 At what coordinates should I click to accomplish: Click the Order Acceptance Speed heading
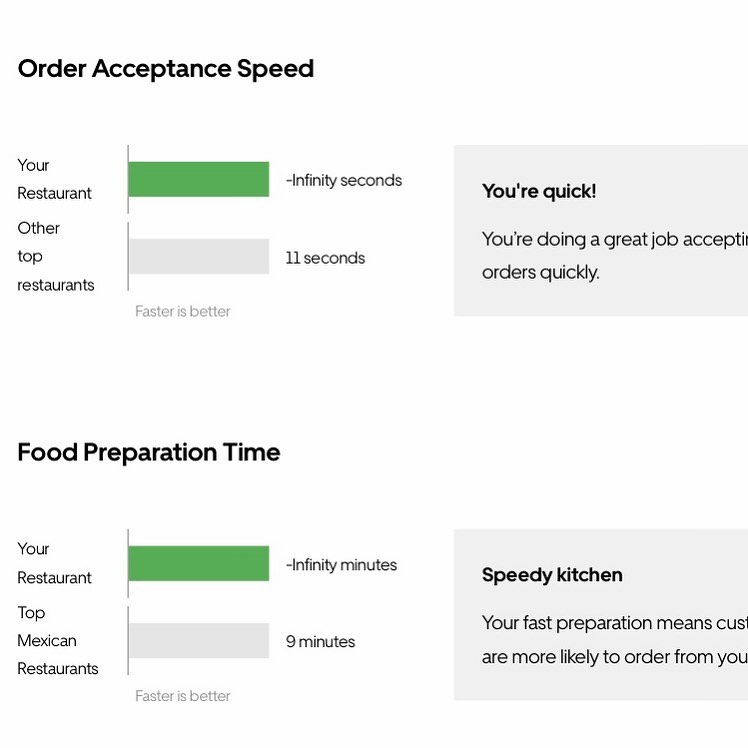[166, 69]
